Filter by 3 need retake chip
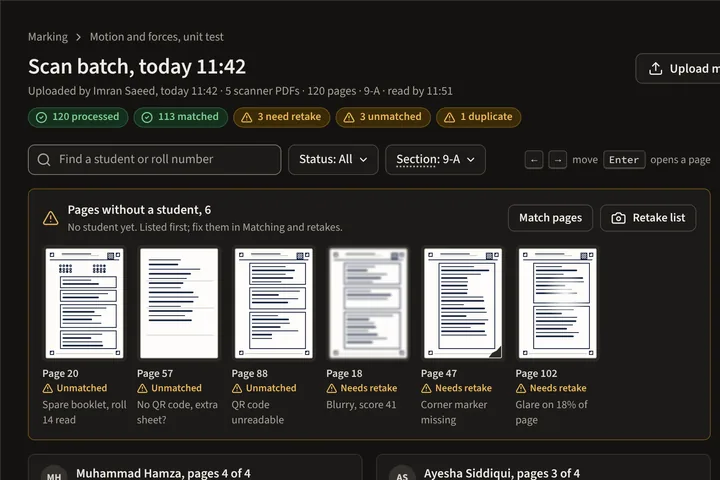 coord(281,117)
